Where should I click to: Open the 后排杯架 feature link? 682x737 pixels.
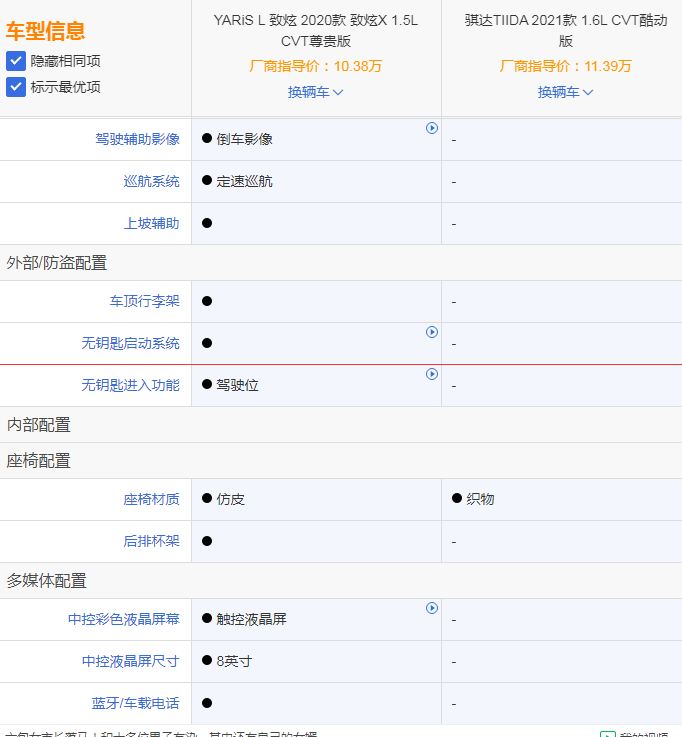[151, 541]
